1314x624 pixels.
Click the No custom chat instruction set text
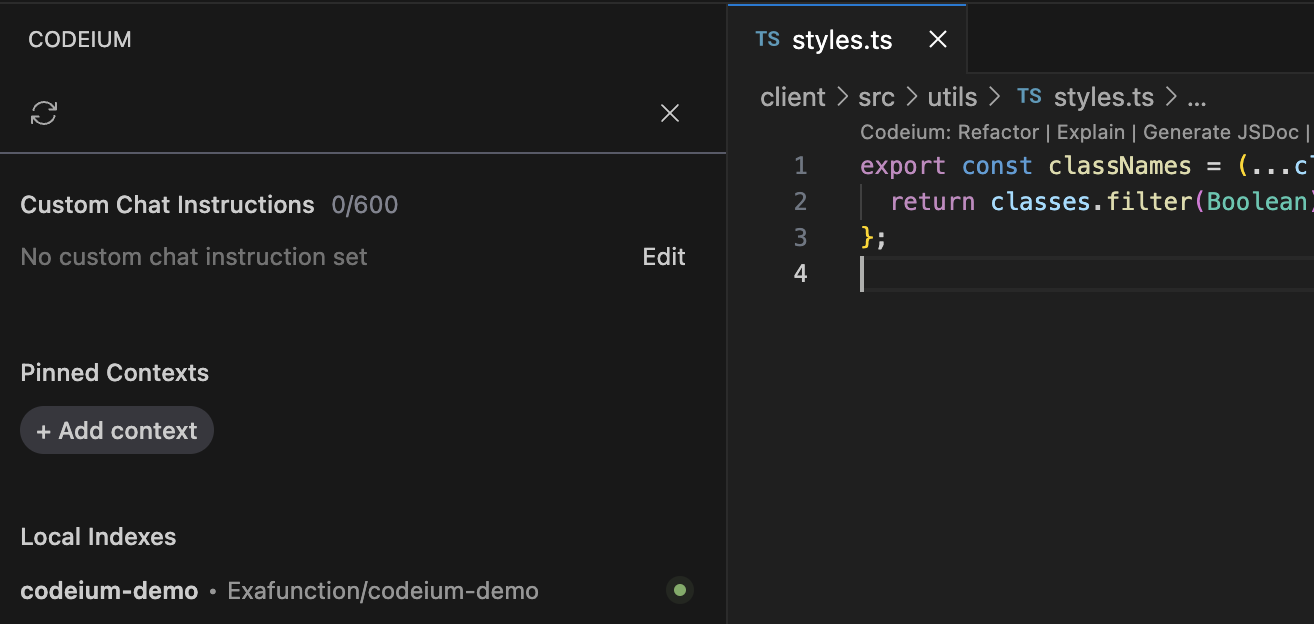click(194, 257)
